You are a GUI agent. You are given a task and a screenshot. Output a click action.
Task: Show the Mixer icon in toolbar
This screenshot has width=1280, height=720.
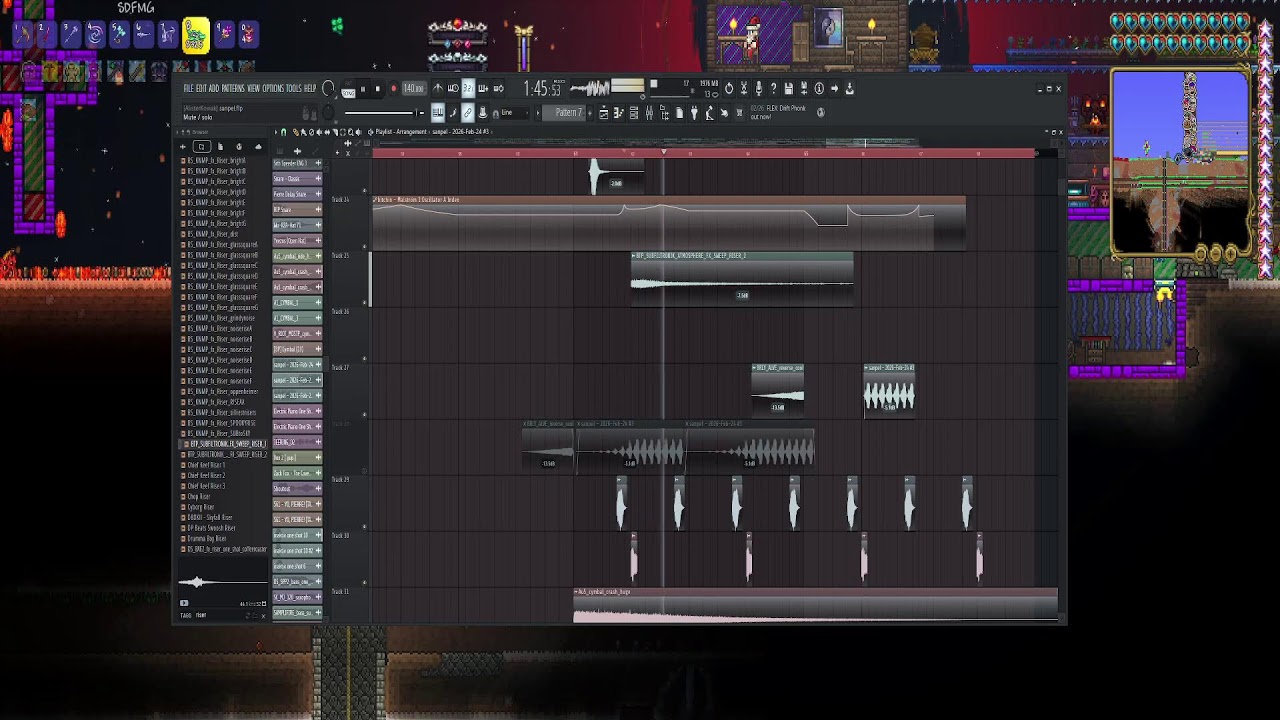649,113
